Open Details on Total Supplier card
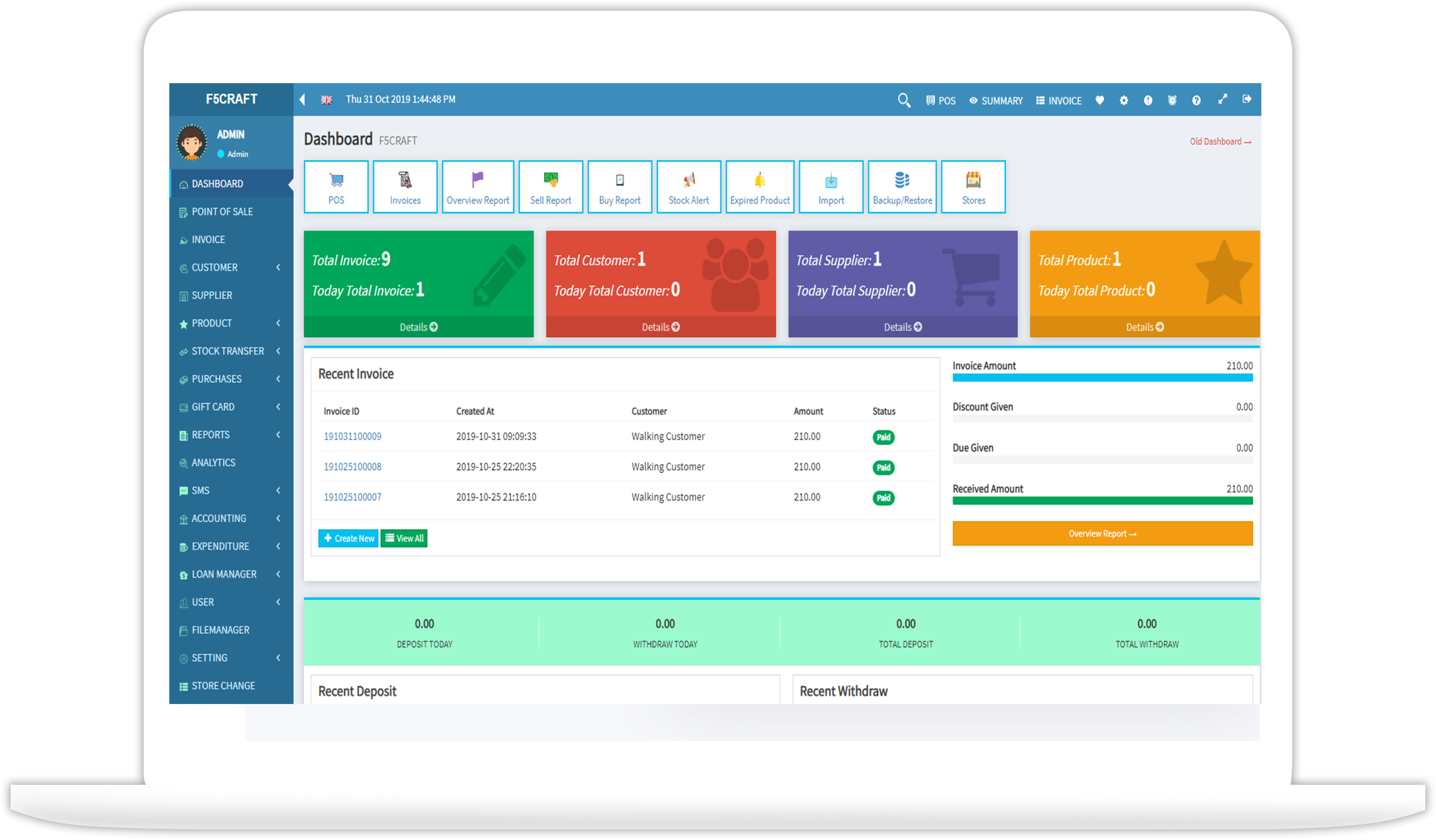The image size is (1436, 840). pos(903,327)
